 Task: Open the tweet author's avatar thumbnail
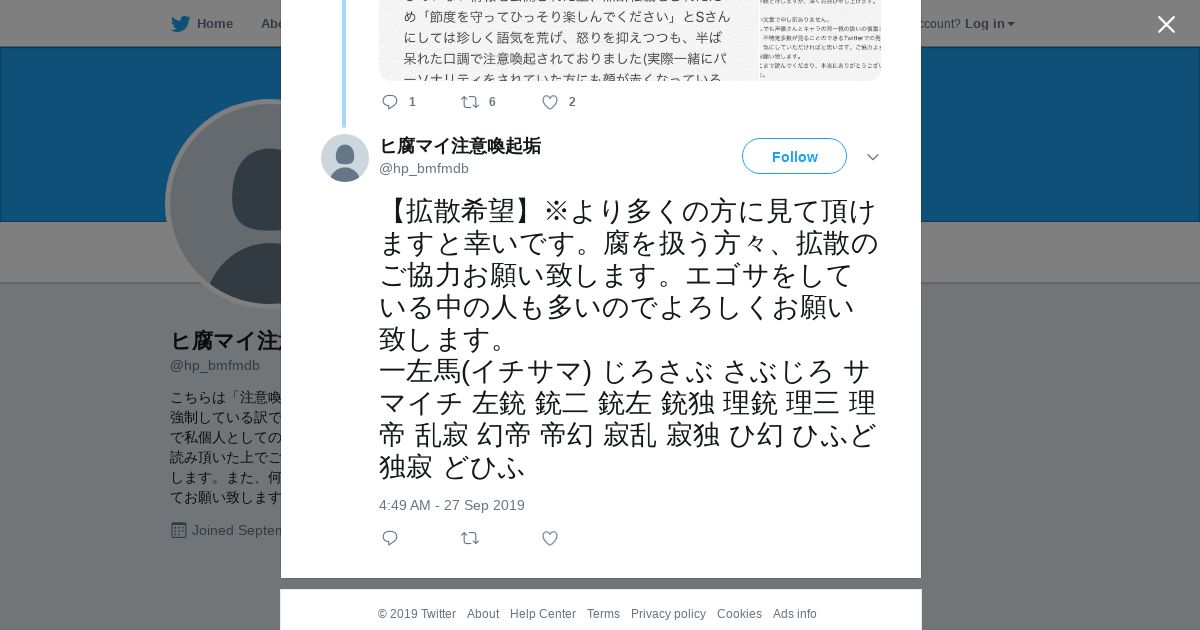point(345,158)
